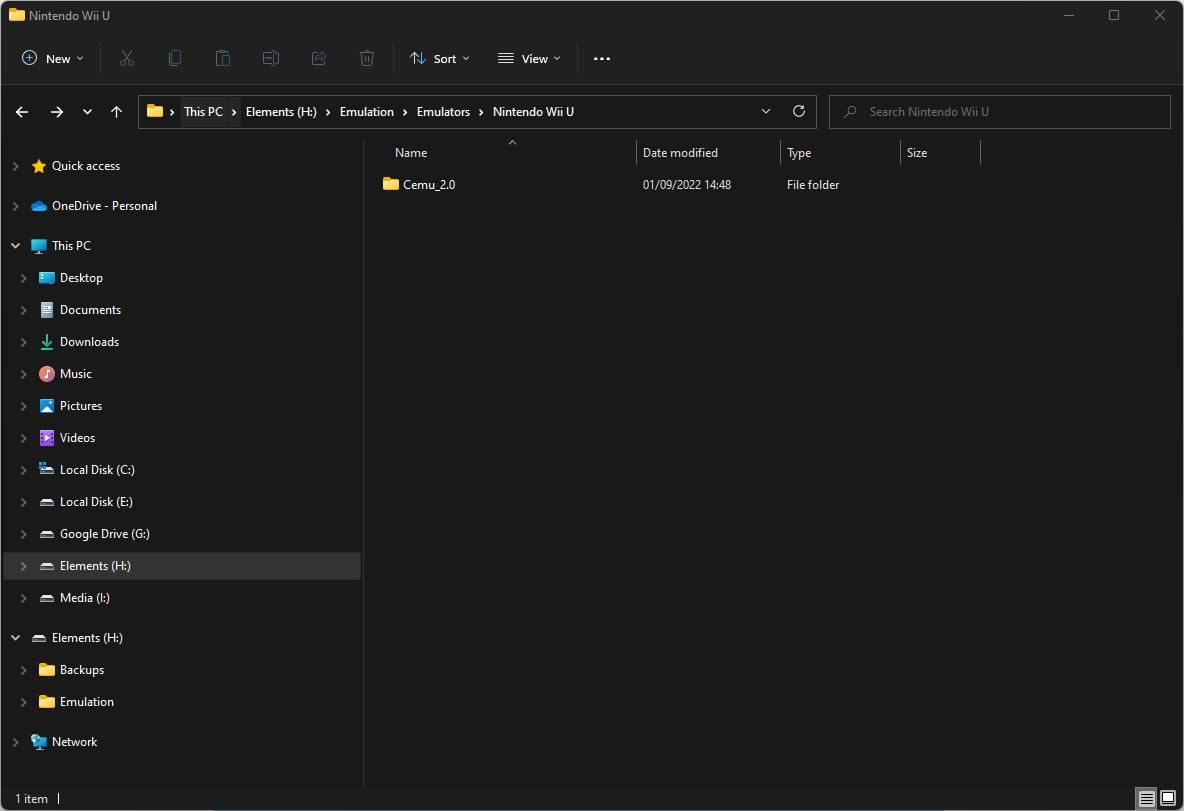Click the Cut scissors icon in toolbar

click(x=127, y=59)
